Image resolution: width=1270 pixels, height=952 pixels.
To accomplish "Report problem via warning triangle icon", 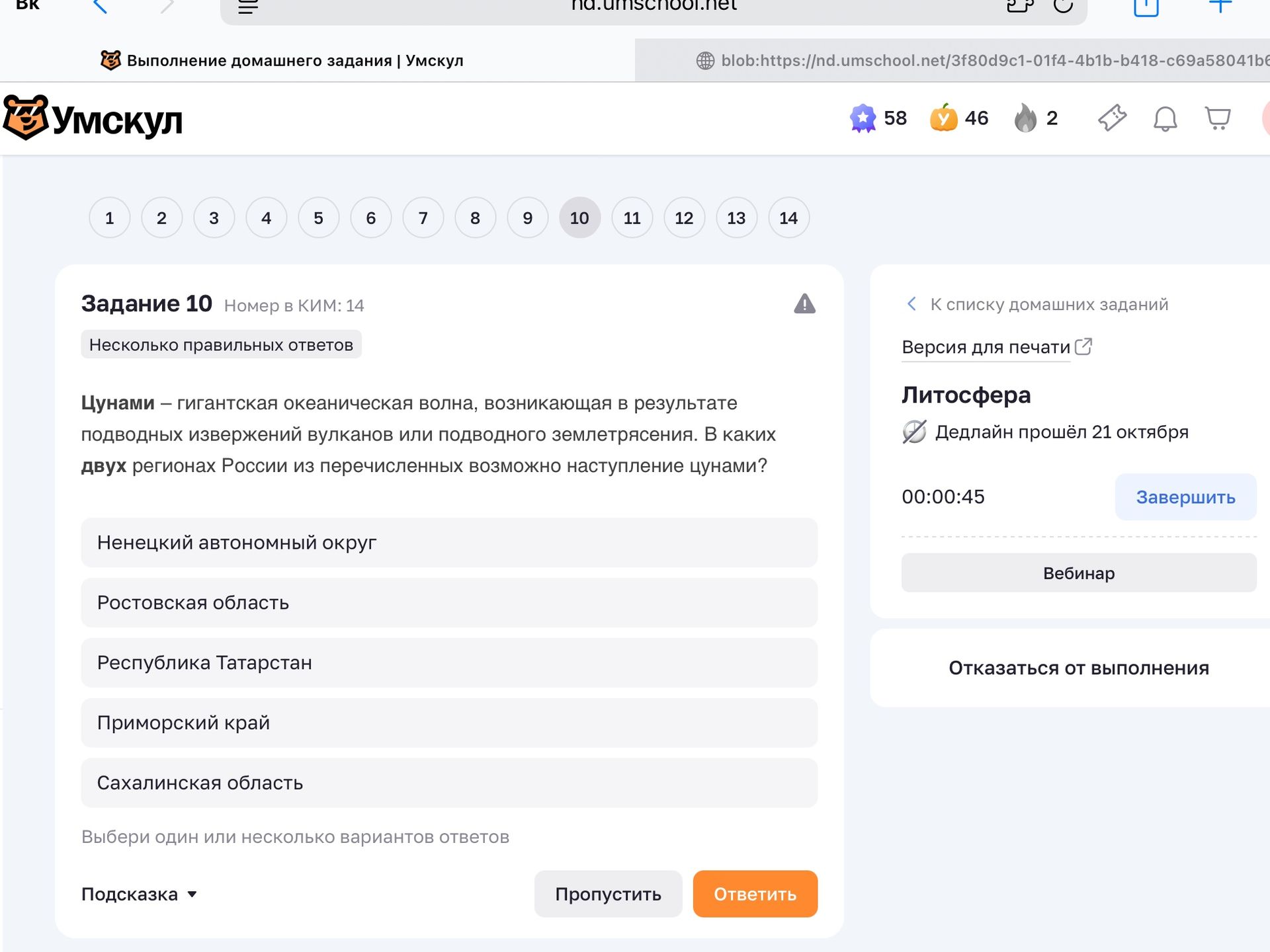I will click(804, 303).
